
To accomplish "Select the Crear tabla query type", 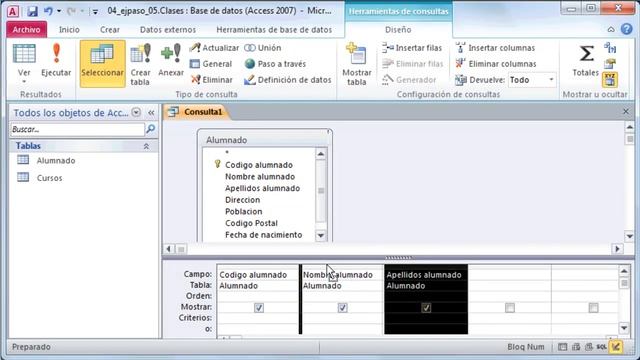I will 140,64.
